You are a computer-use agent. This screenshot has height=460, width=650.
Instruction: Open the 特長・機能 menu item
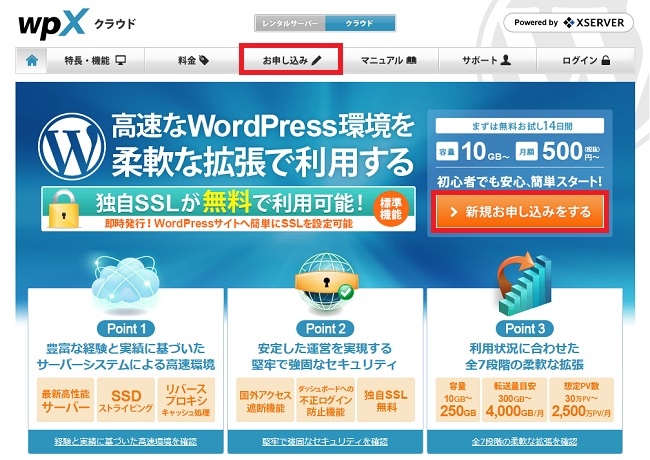pyautogui.click(x=95, y=61)
